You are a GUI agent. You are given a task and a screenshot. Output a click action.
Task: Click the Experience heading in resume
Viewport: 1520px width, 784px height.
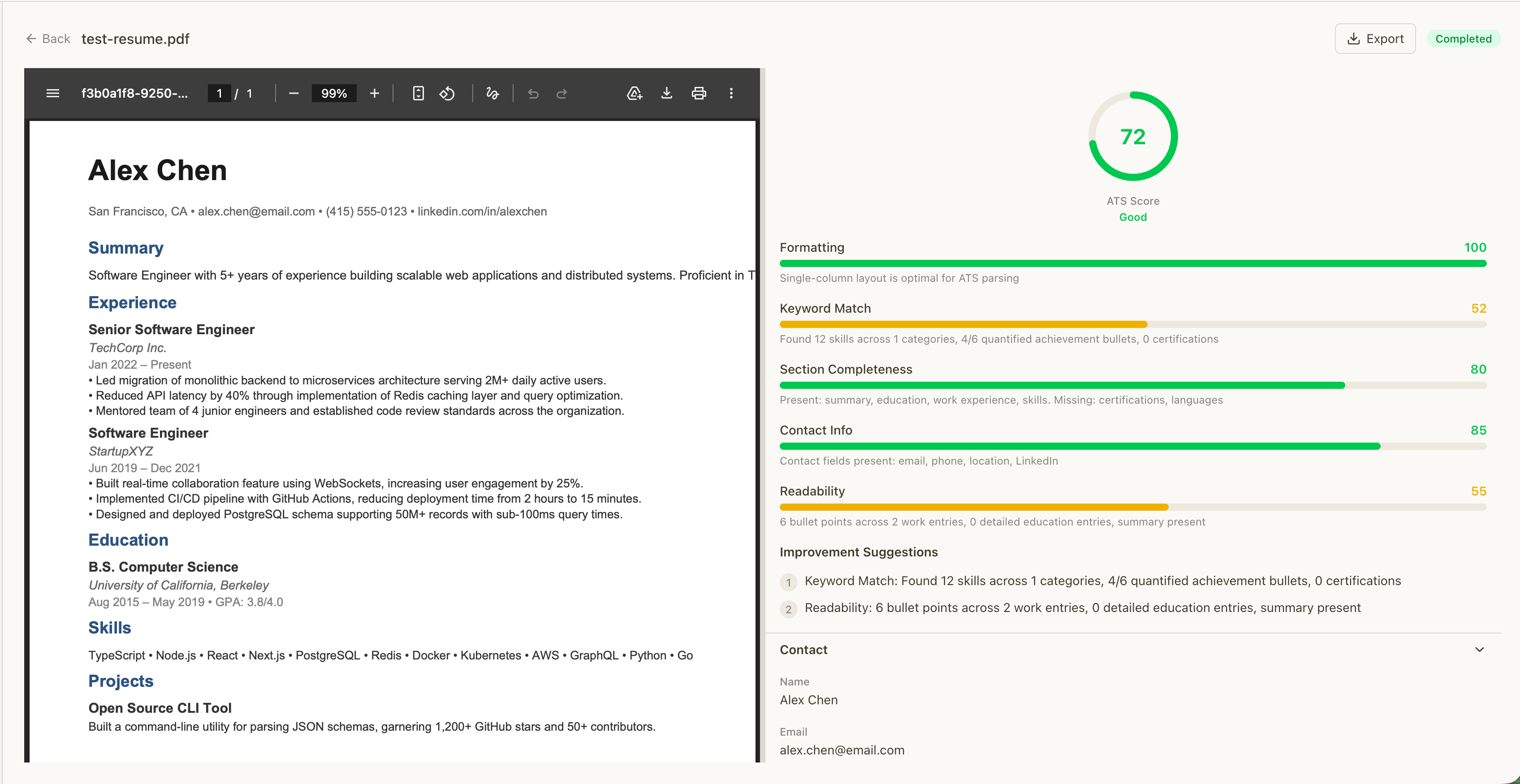click(132, 303)
